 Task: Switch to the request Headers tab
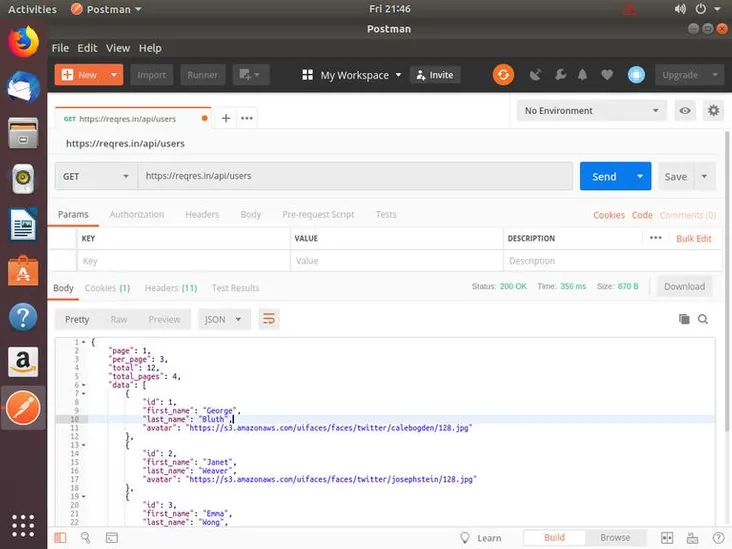pos(202,214)
